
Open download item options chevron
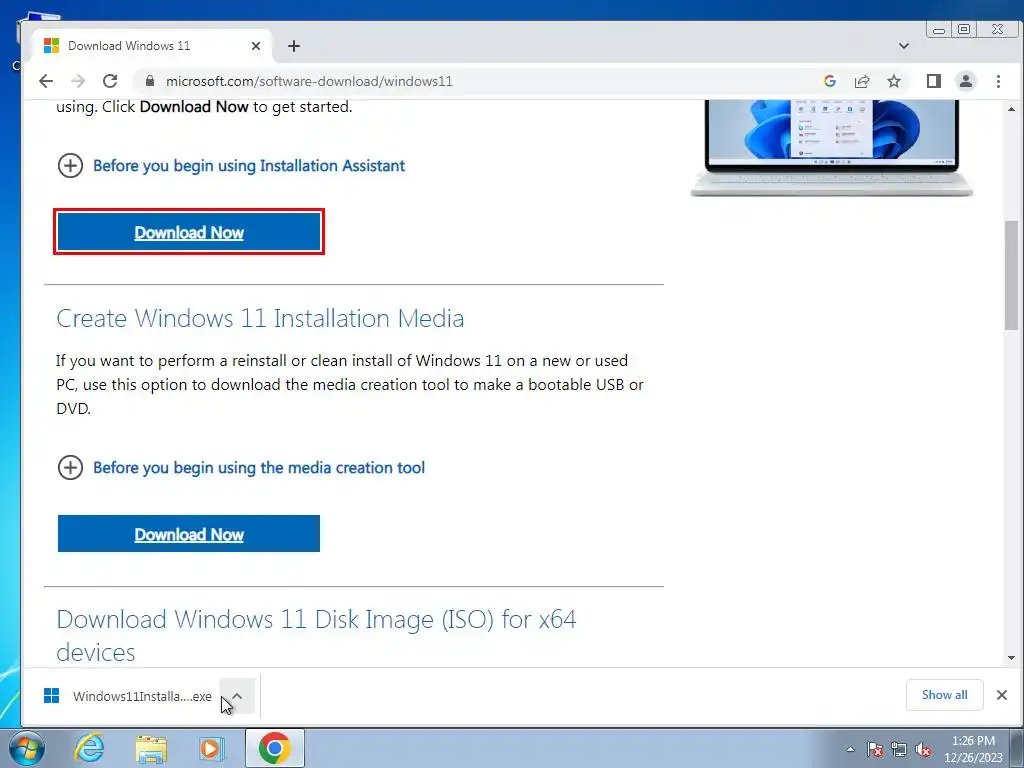(237, 696)
